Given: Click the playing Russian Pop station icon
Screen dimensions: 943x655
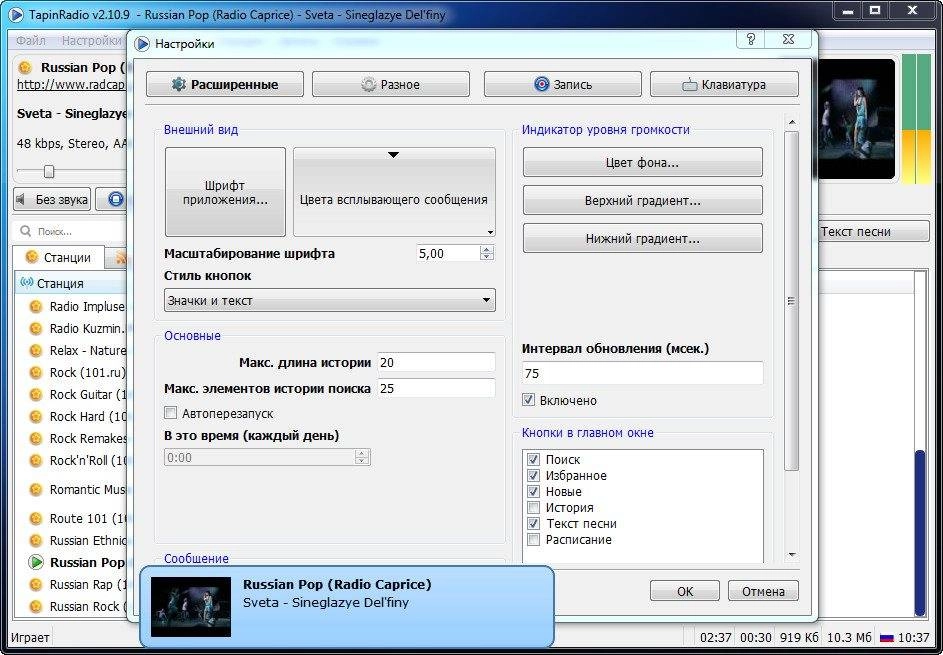Looking at the screenshot, I should [x=36, y=562].
